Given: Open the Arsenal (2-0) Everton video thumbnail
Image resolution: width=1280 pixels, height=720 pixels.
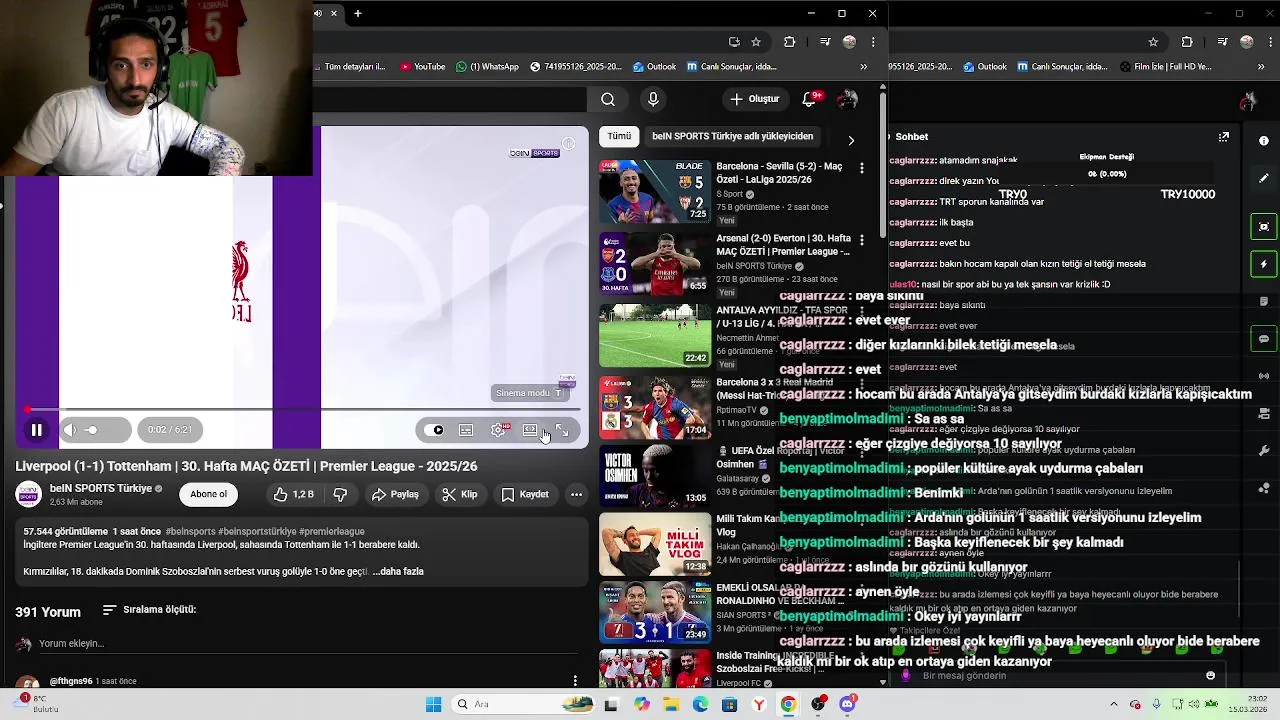Looking at the screenshot, I should [x=655, y=263].
